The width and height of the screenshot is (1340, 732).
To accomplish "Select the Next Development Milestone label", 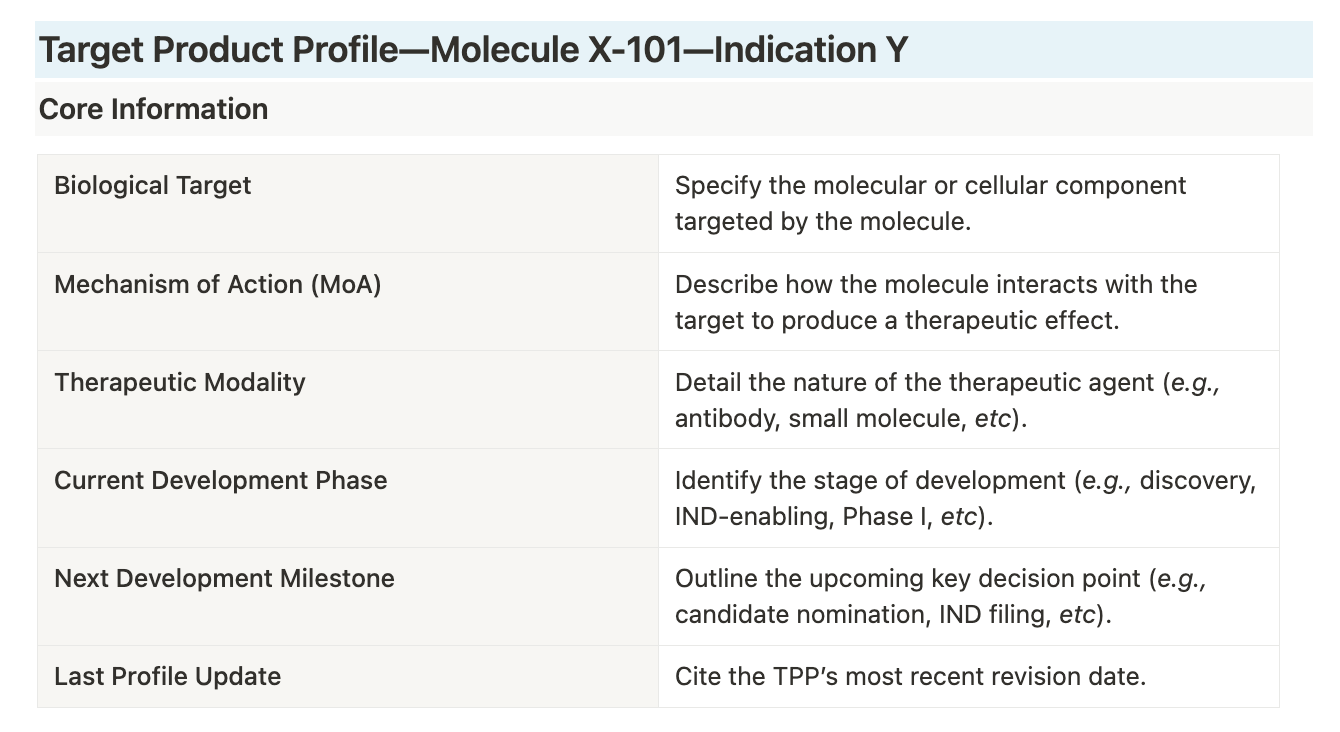I will 224,578.
